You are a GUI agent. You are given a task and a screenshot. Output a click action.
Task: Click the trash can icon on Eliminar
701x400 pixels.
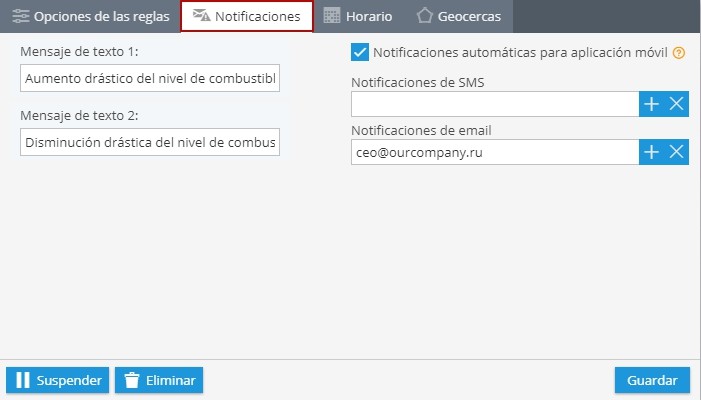(x=132, y=380)
